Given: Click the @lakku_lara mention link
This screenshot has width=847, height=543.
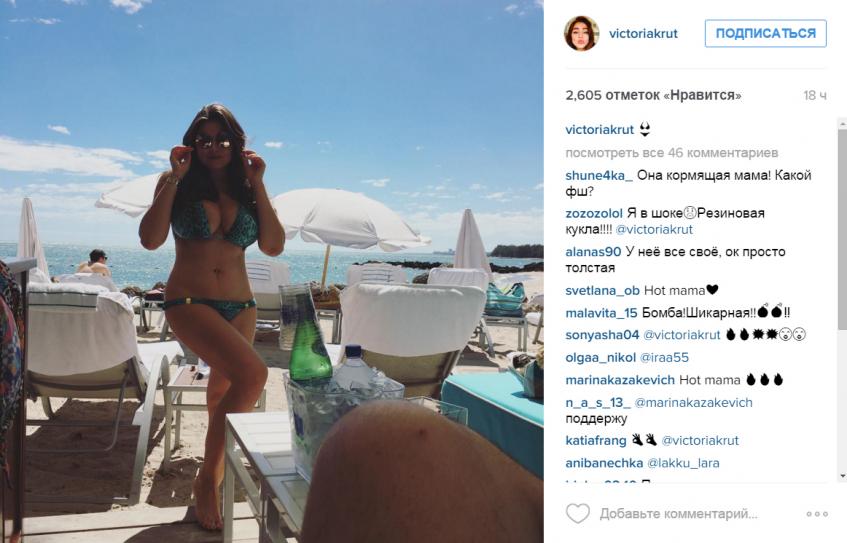Looking at the screenshot, I should [x=683, y=463].
